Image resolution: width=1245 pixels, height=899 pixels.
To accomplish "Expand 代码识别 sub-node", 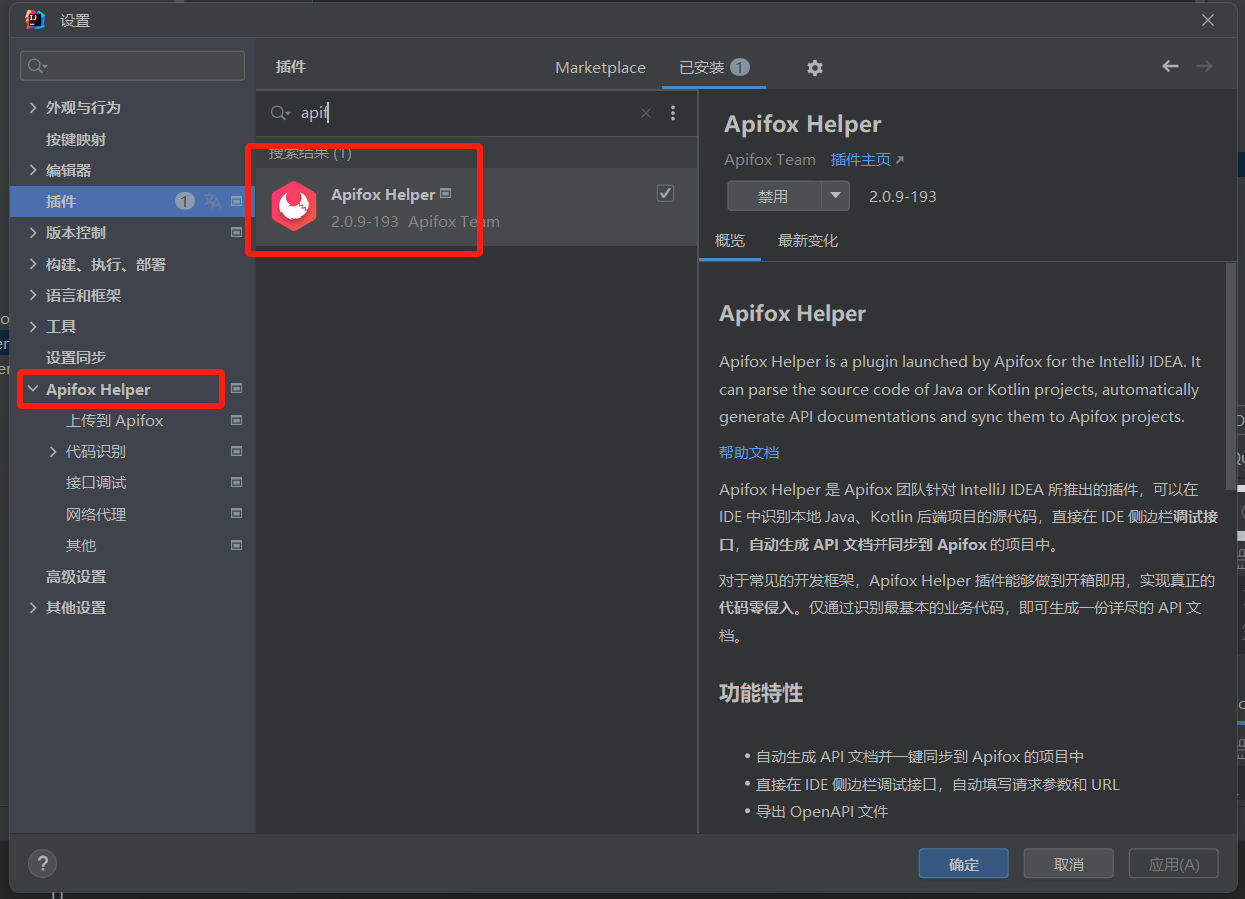I will [53, 451].
